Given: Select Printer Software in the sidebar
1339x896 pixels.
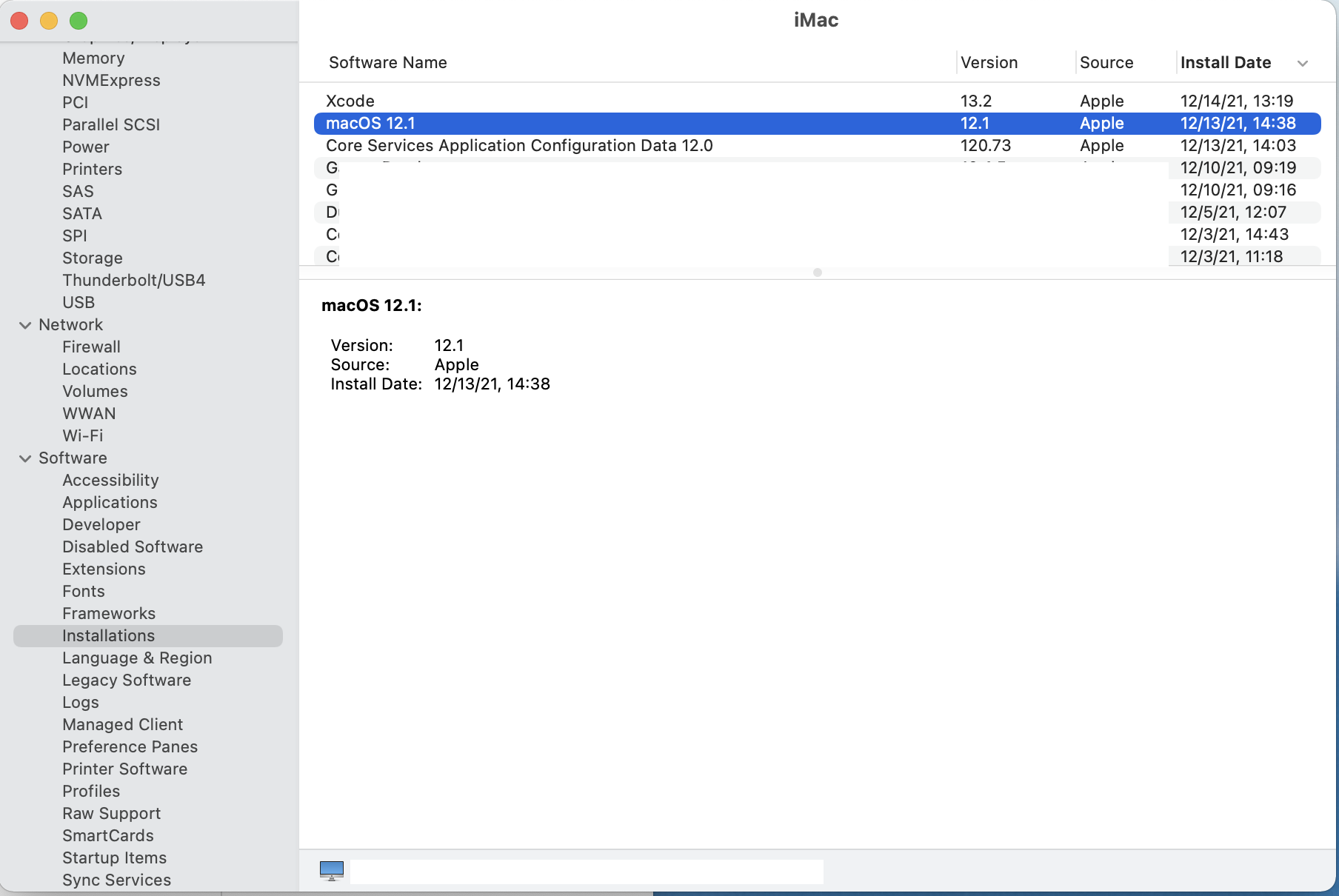Looking at the screenshot, I should click(x=125, y=769).
